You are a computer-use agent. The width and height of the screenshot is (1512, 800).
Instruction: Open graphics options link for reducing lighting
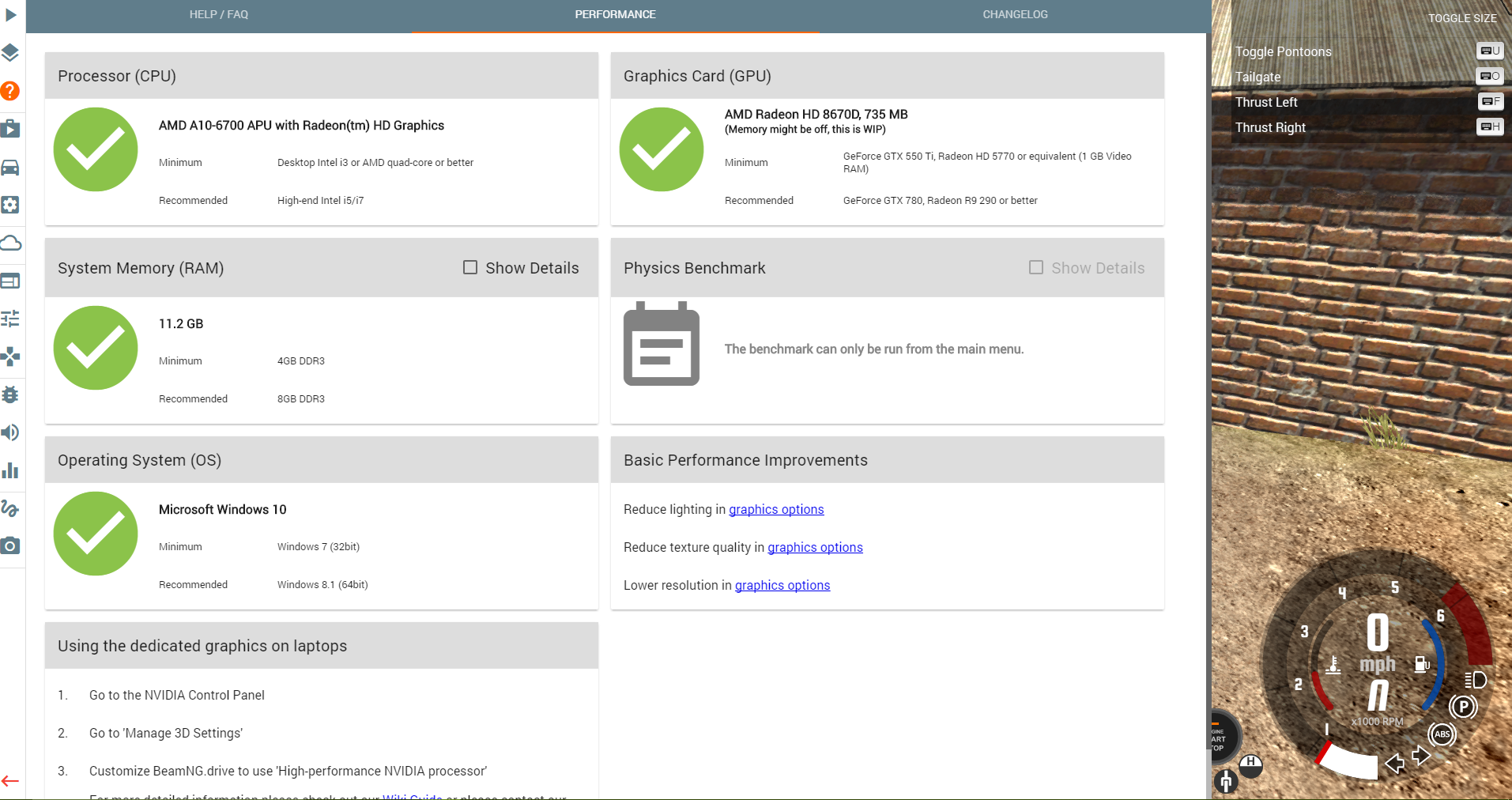pos(776,510)
